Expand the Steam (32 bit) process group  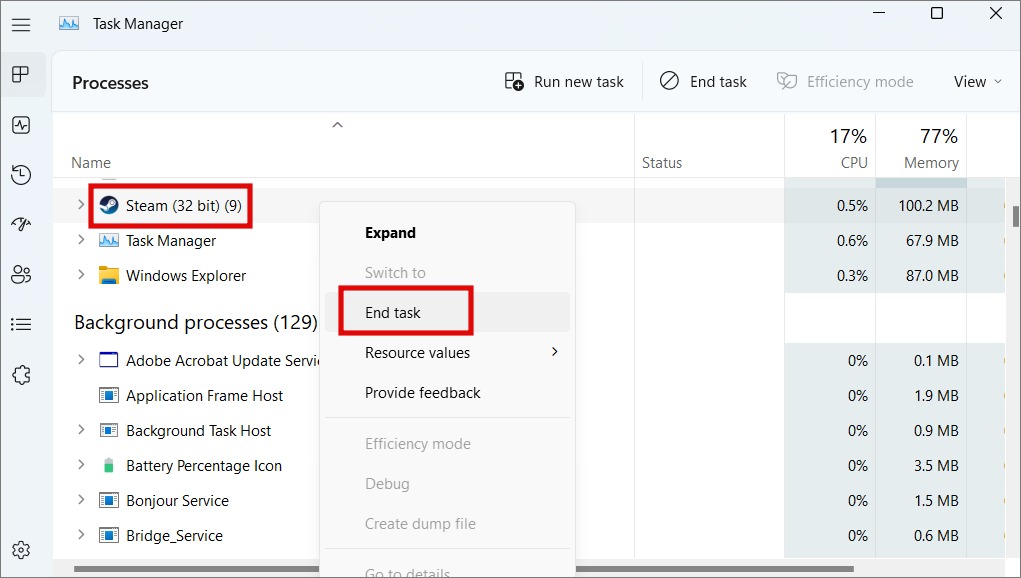(81, 204)
